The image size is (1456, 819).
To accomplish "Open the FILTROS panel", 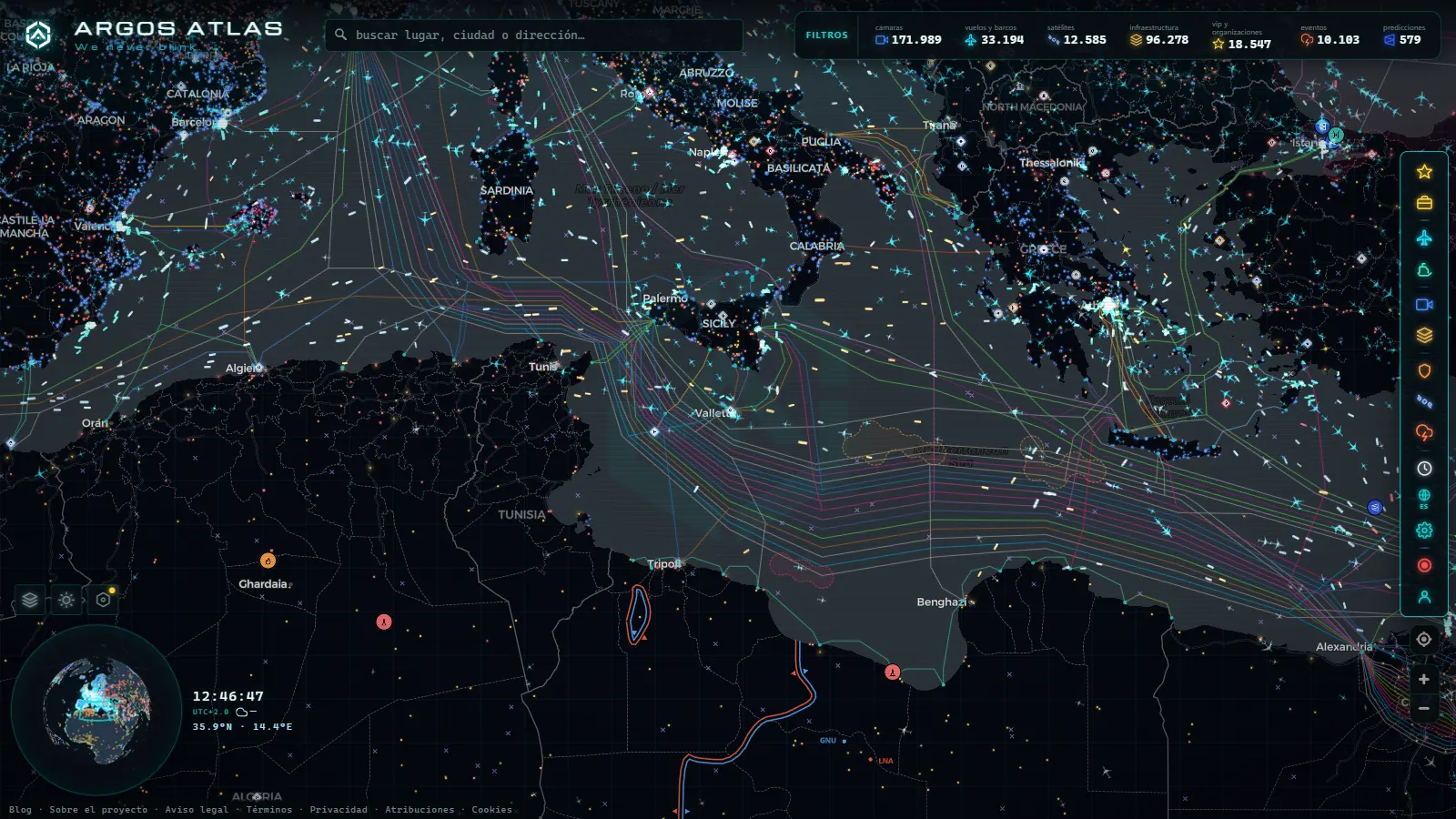I will [x=826, y=35].
